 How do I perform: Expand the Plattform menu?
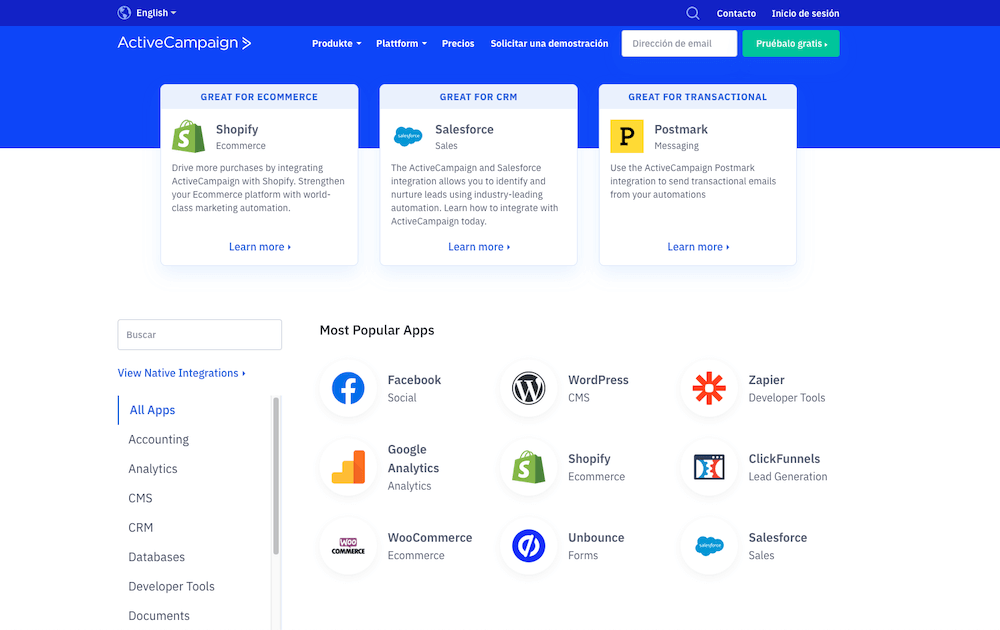click(x=401, y=43)
